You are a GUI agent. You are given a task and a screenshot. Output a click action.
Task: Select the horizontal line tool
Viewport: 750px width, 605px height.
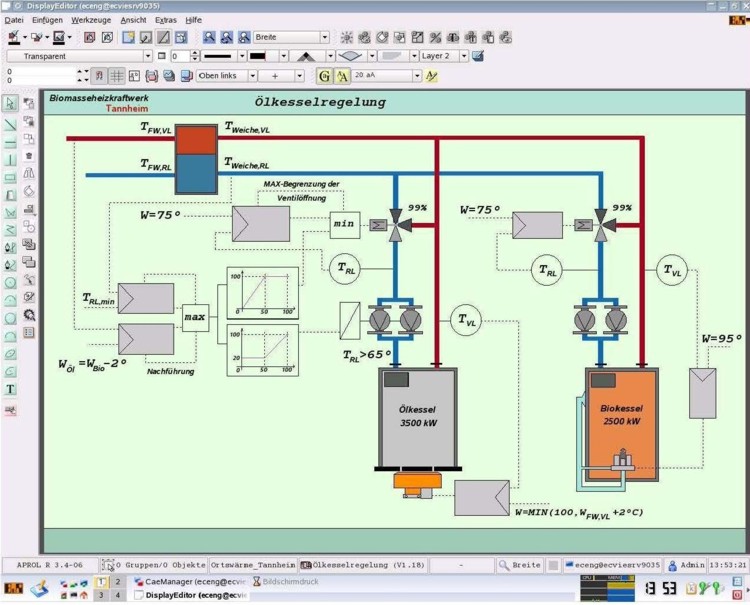[10, 143]
